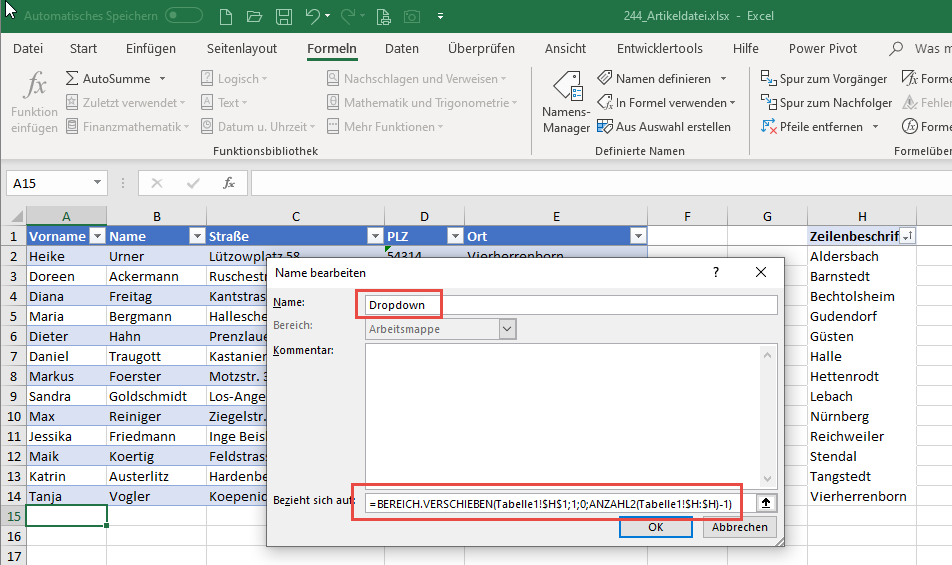Open the Straße column filter dropdown
952x565 pixels.
coord(375,236)
